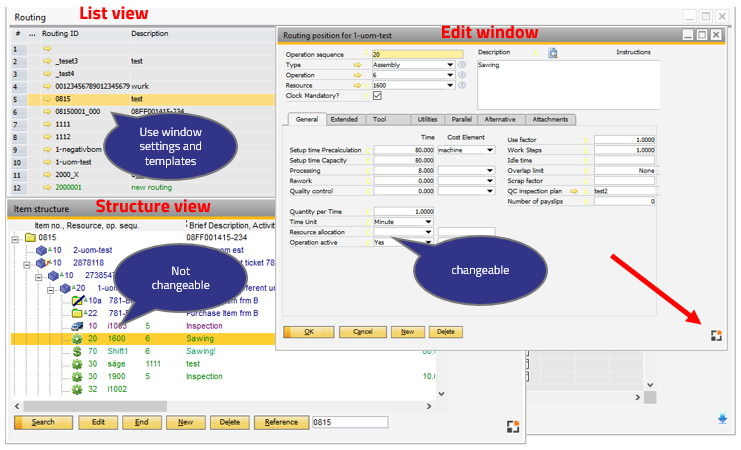Screen dimensions: 741x450
Task: Collapse the 0815 root tree node
Action: [16, 238]
